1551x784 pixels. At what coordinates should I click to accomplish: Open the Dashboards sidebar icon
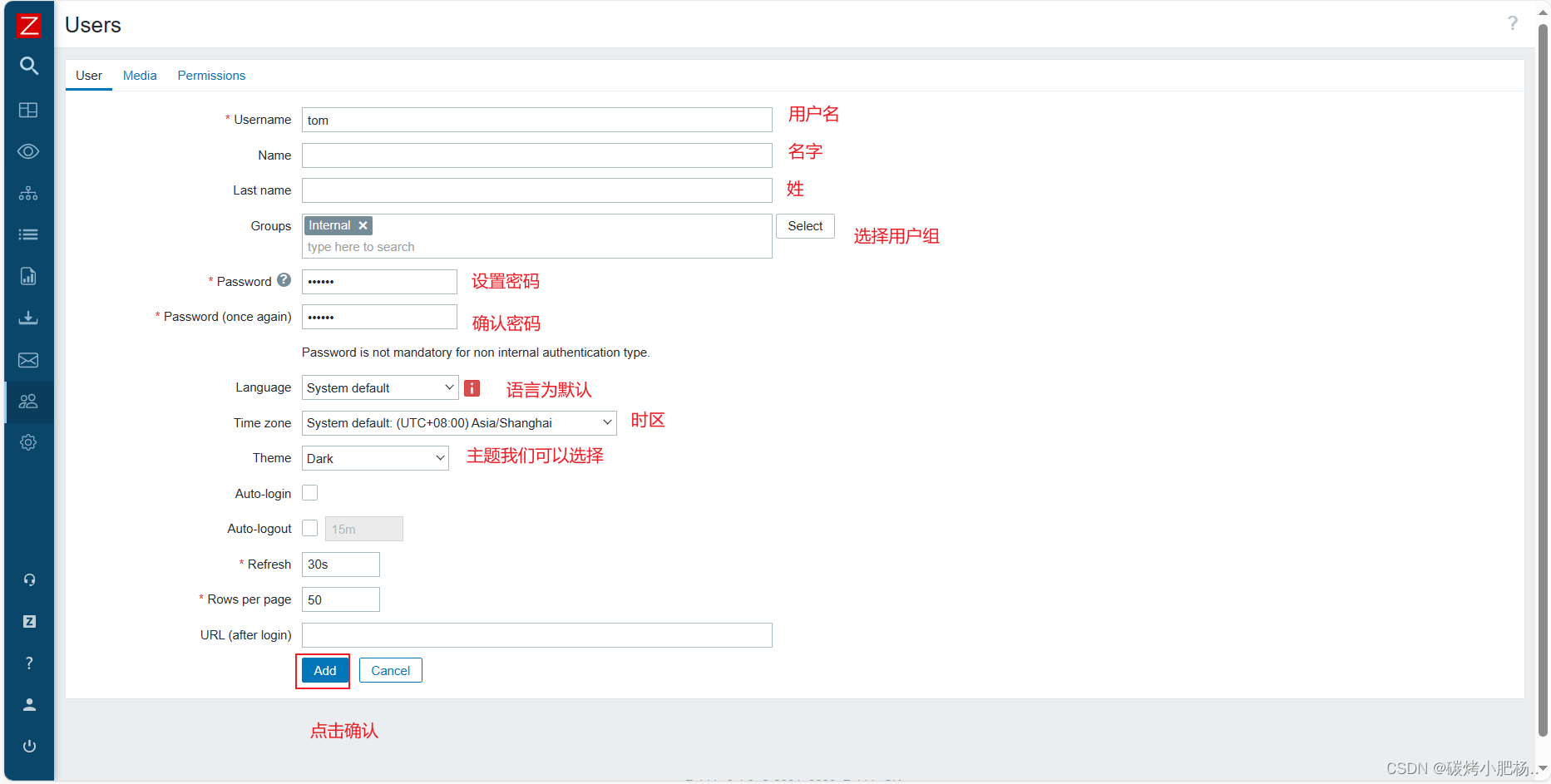pyautogui.click(x=28, y=110)
